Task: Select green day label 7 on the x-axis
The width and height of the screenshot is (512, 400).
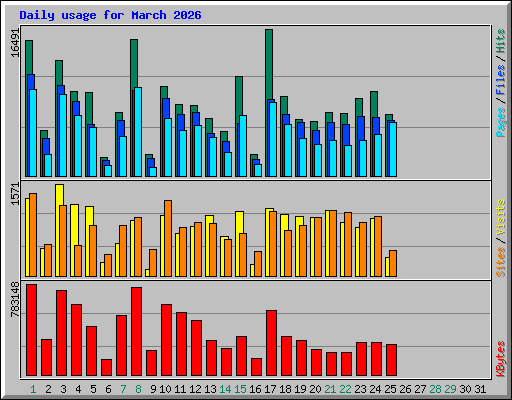Action: (x=123, y=389)
